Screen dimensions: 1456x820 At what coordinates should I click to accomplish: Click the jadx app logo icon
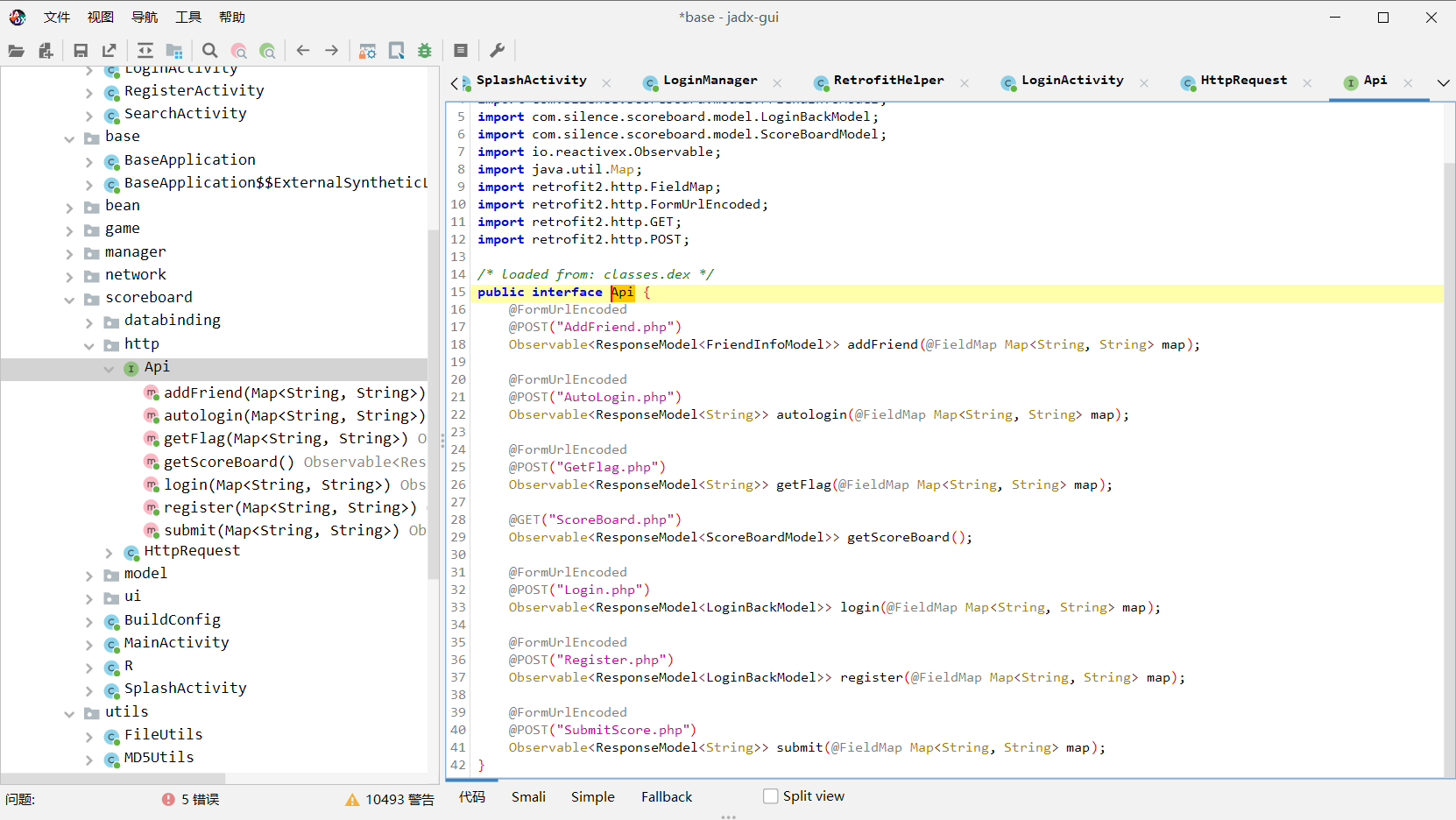pos(17,17)
